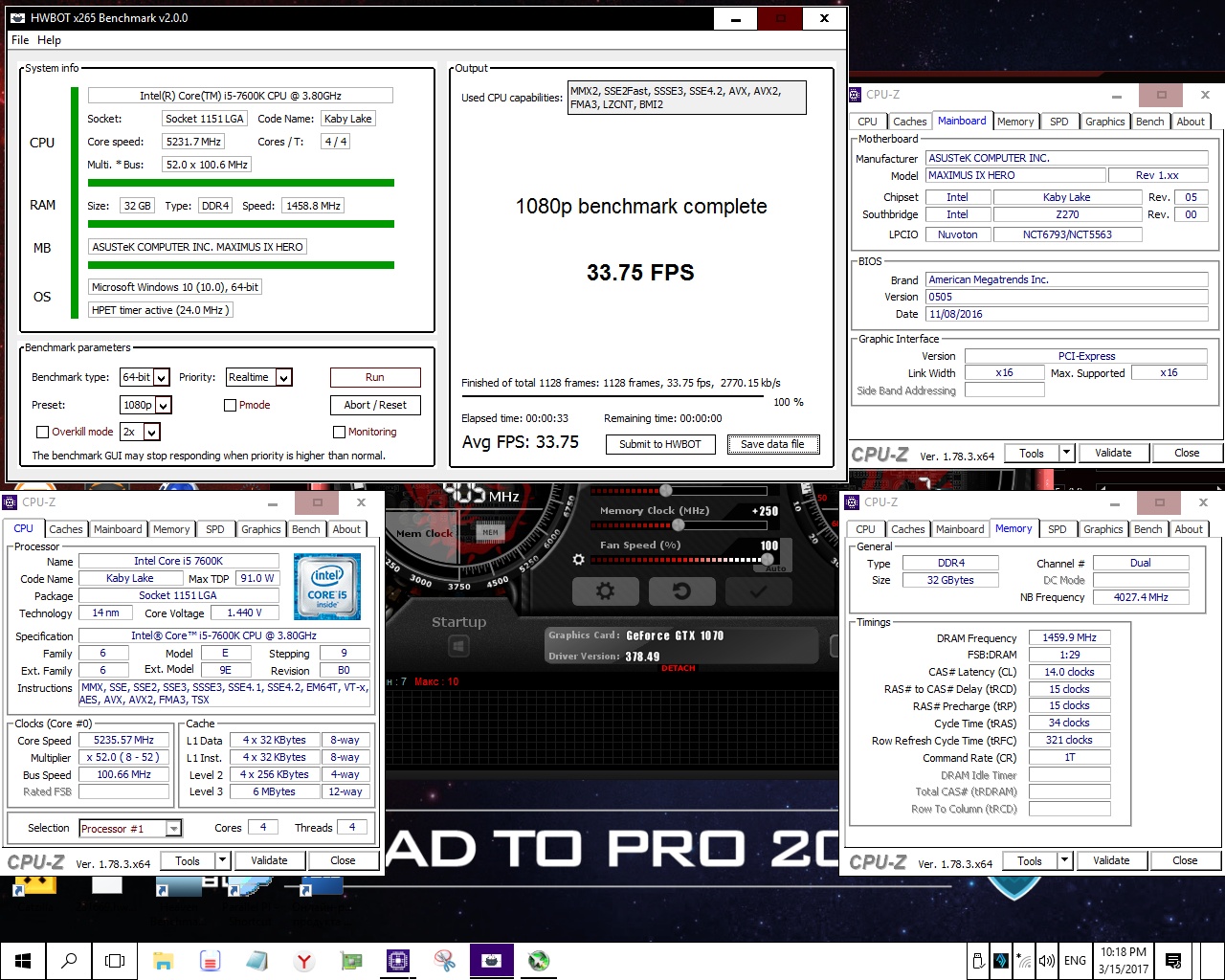The image size is (1225, 980).
Task: Click the Used CPU capabilities text box
Action: coord(687,98)
